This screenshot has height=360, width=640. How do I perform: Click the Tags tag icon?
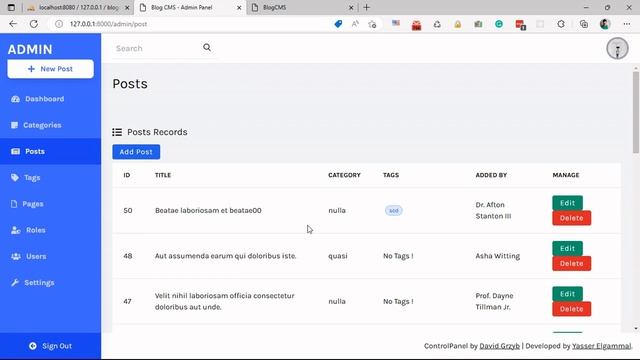pyautogui.click(x=15, y=178)
